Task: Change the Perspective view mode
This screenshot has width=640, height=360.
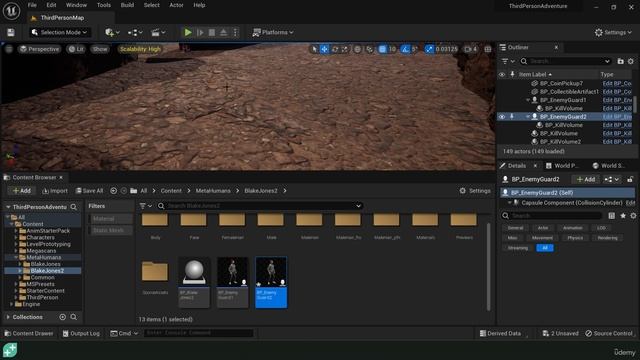Action: point(40,49)
